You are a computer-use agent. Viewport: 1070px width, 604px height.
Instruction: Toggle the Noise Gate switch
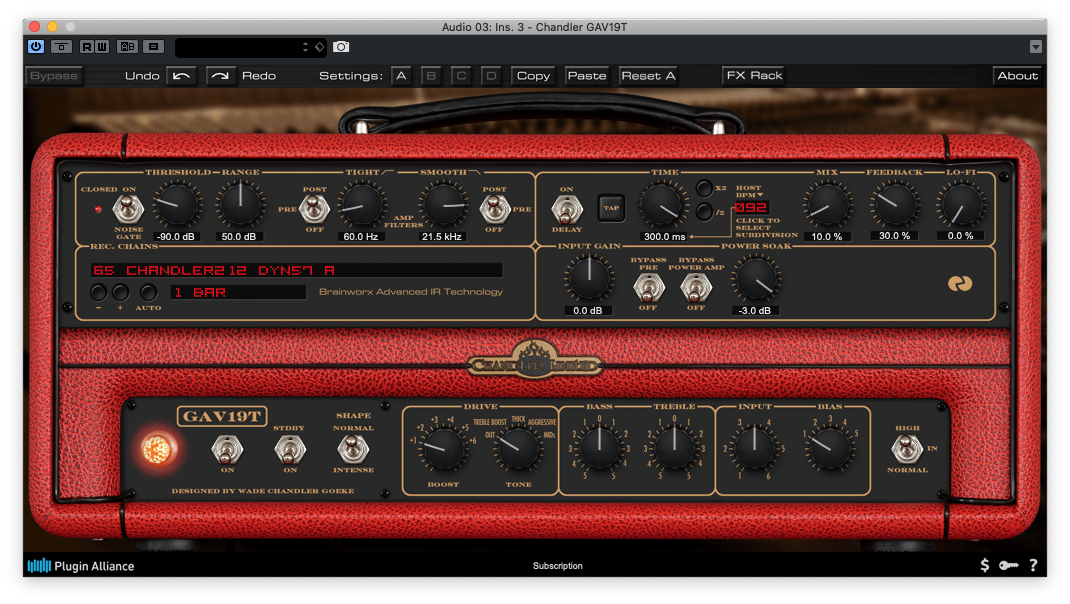click(x=128, y=210)
